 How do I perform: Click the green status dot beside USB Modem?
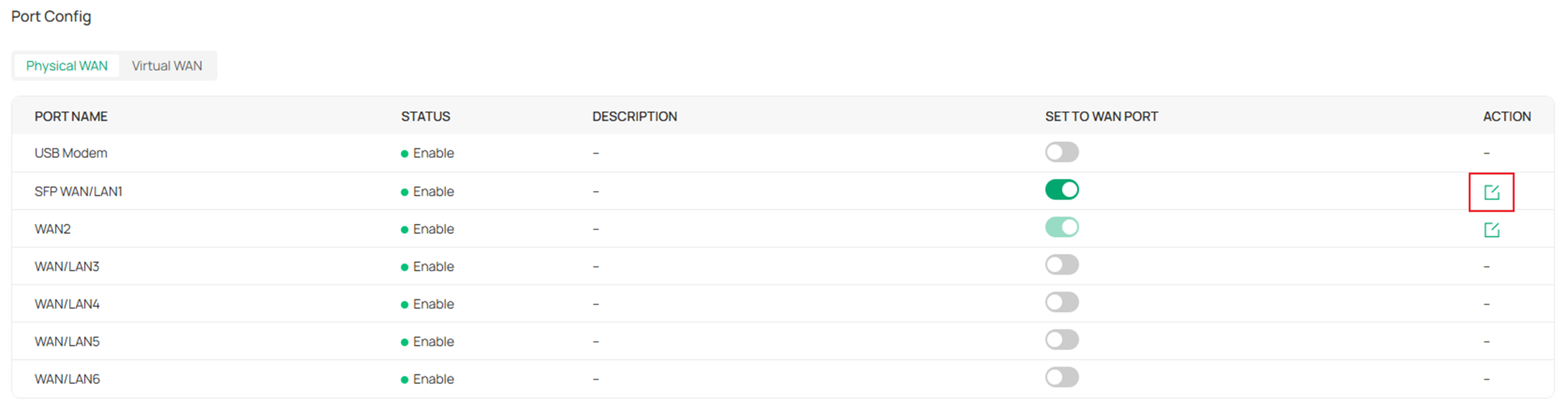point(404,153)
